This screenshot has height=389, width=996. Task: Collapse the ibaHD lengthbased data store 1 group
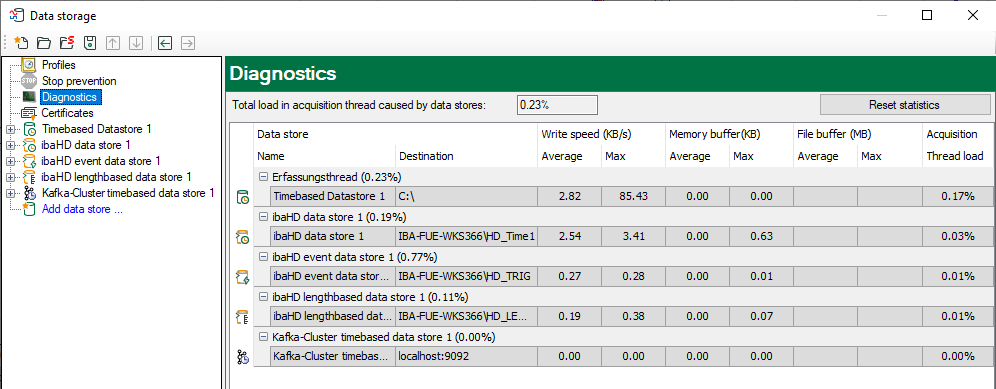point(263,297)
